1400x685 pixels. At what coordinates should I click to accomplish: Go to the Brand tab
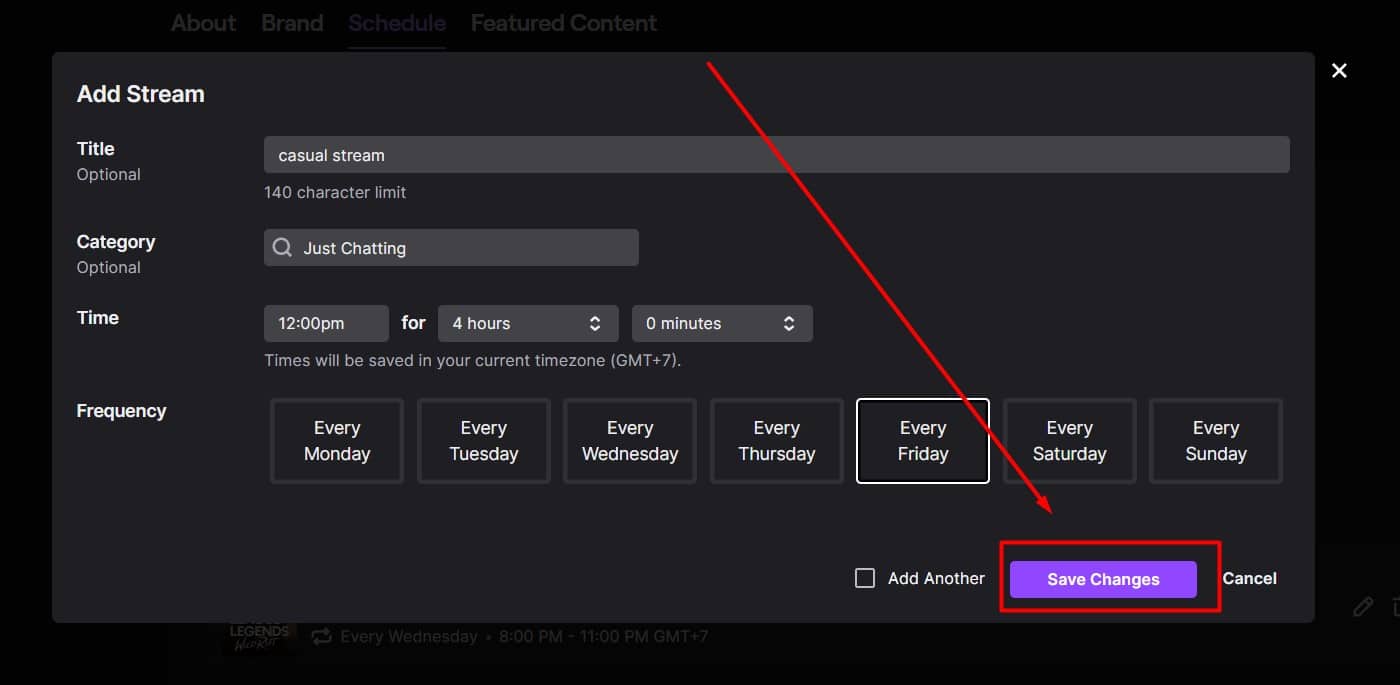coord(292,22)
